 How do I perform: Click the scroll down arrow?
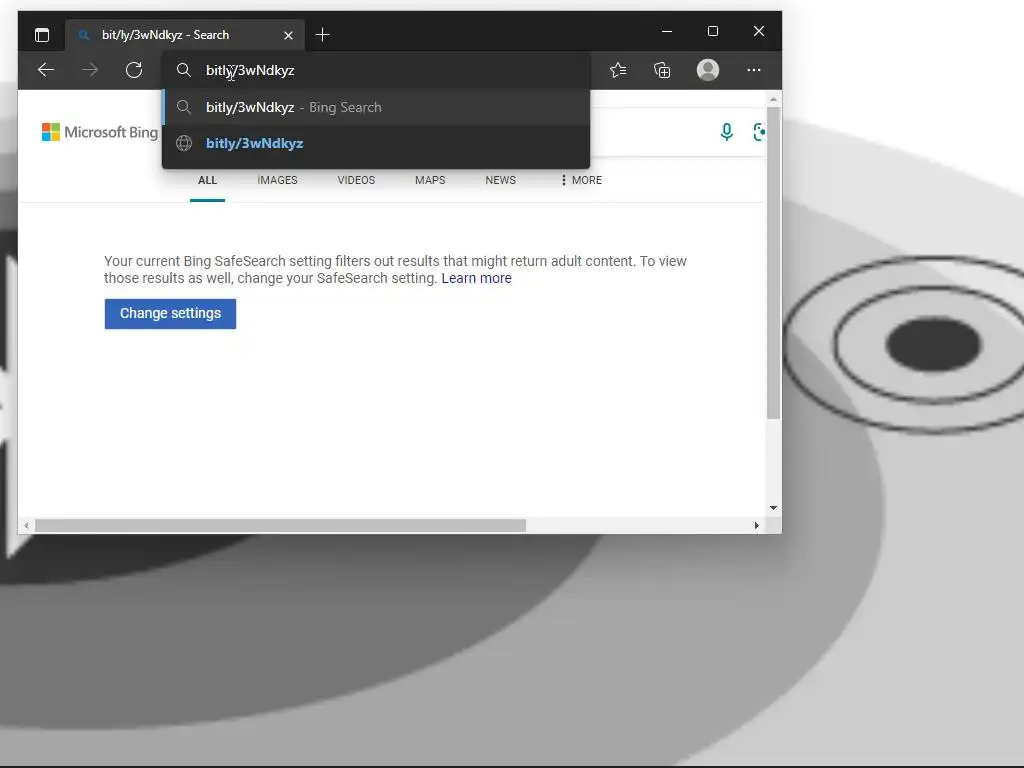(x=773, y=507)
